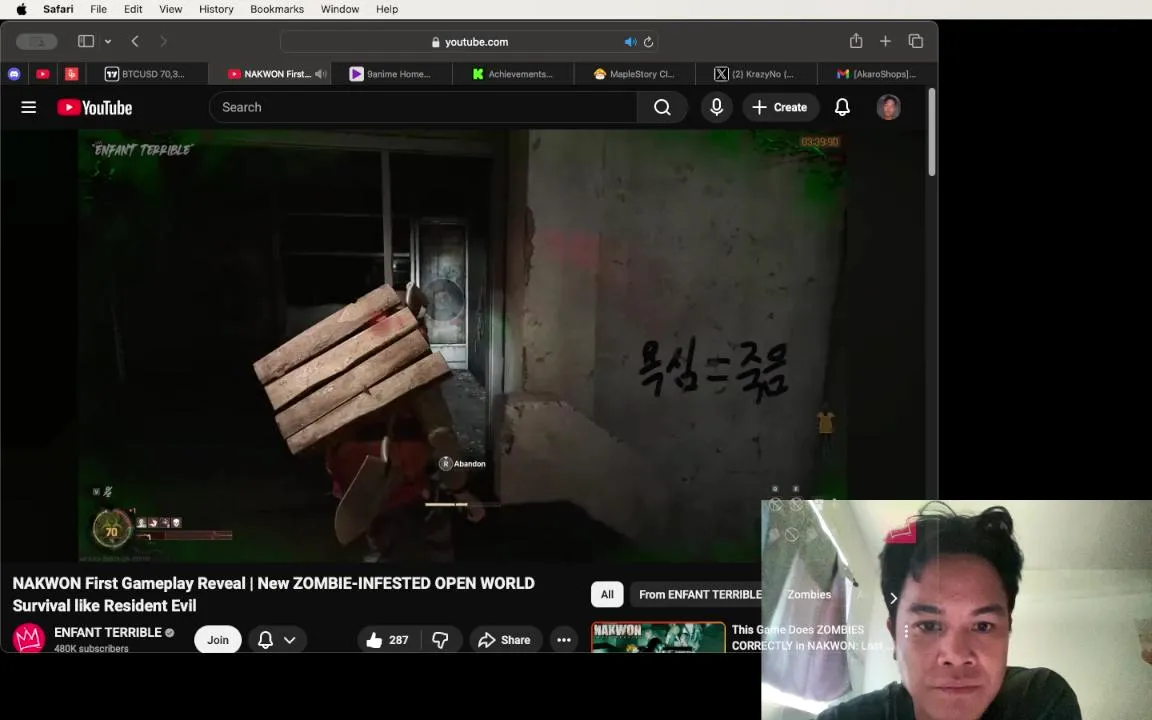Click the video player to pause

463,345
